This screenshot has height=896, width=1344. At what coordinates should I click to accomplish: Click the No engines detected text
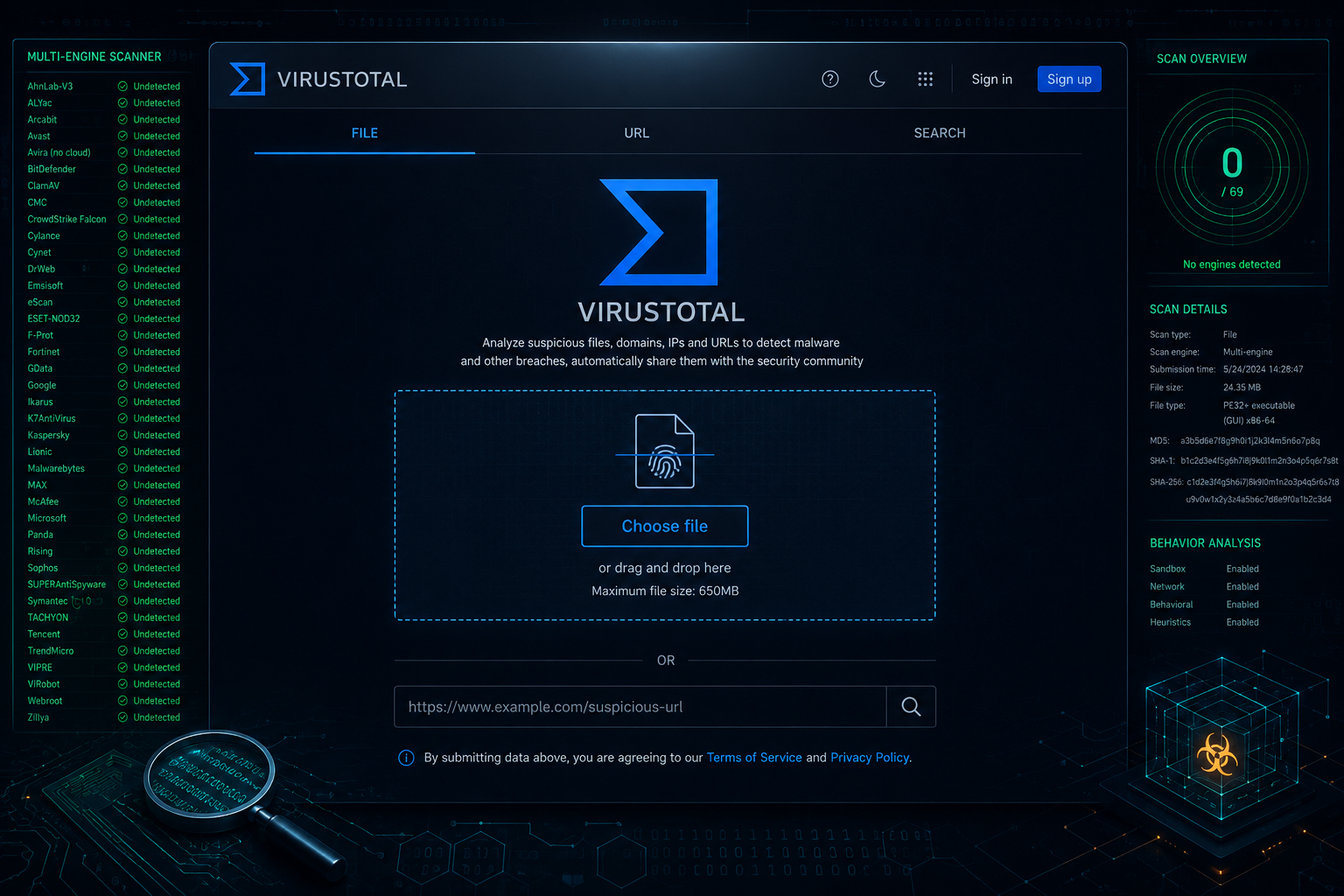coord(1232,264)
